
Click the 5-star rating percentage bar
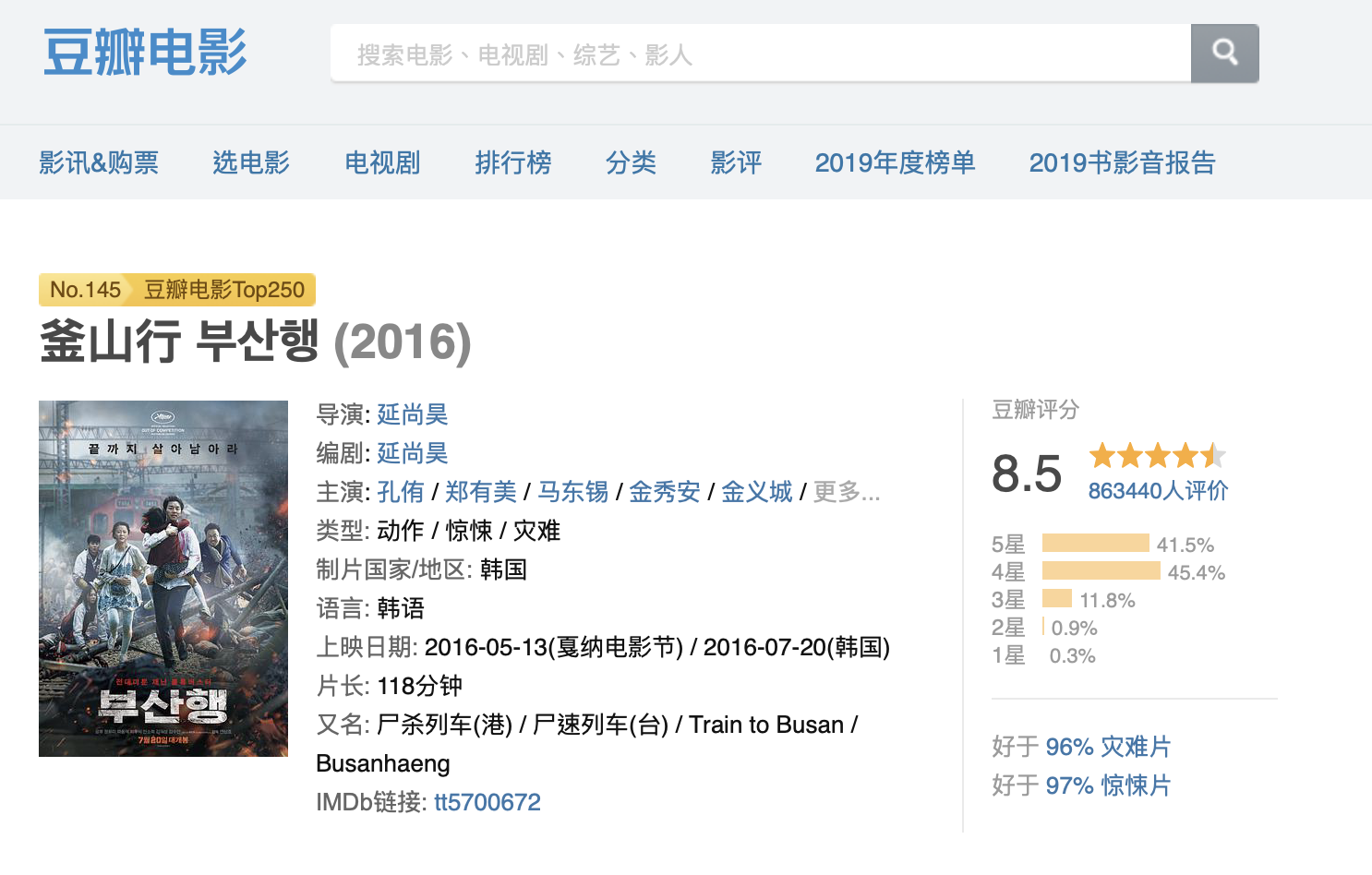1095,543
